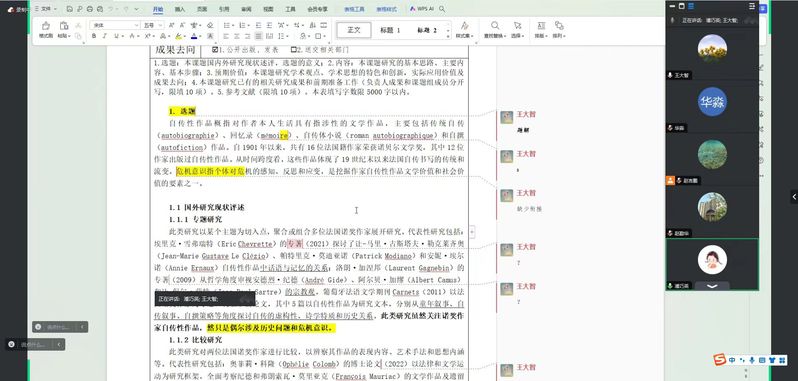Image resolution: width=798 pixels, height=381 pixels.
Task: Open the font name dropdown
Action: pos(115,25)
